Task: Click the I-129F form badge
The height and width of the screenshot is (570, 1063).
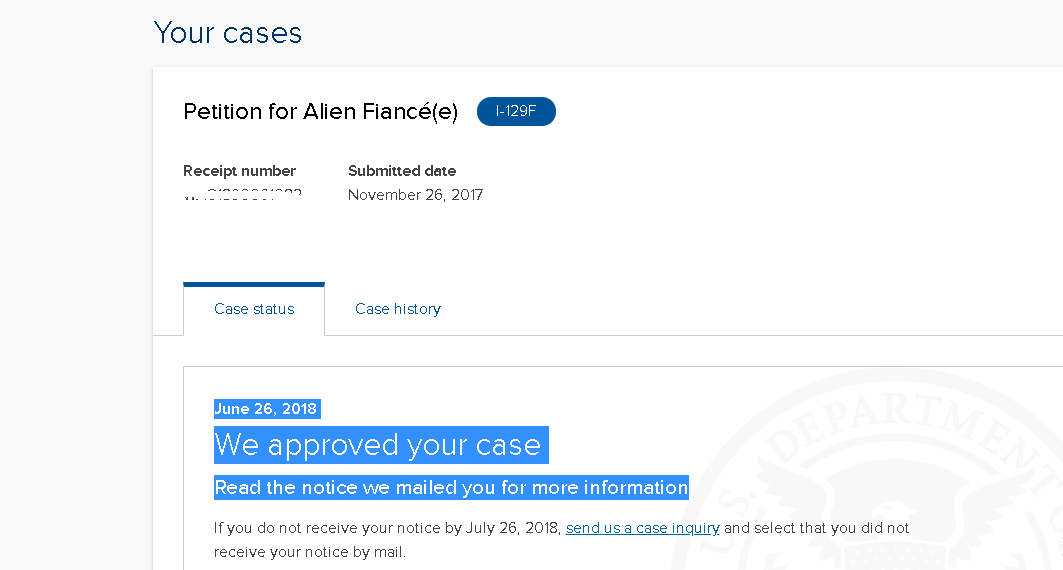Action: point(516,111)
